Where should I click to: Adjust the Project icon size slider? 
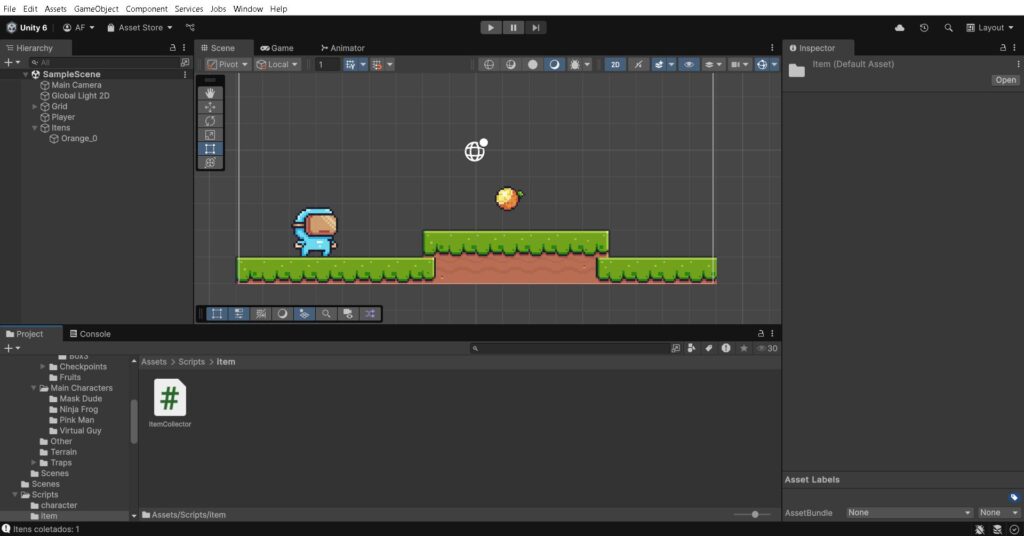754,514
